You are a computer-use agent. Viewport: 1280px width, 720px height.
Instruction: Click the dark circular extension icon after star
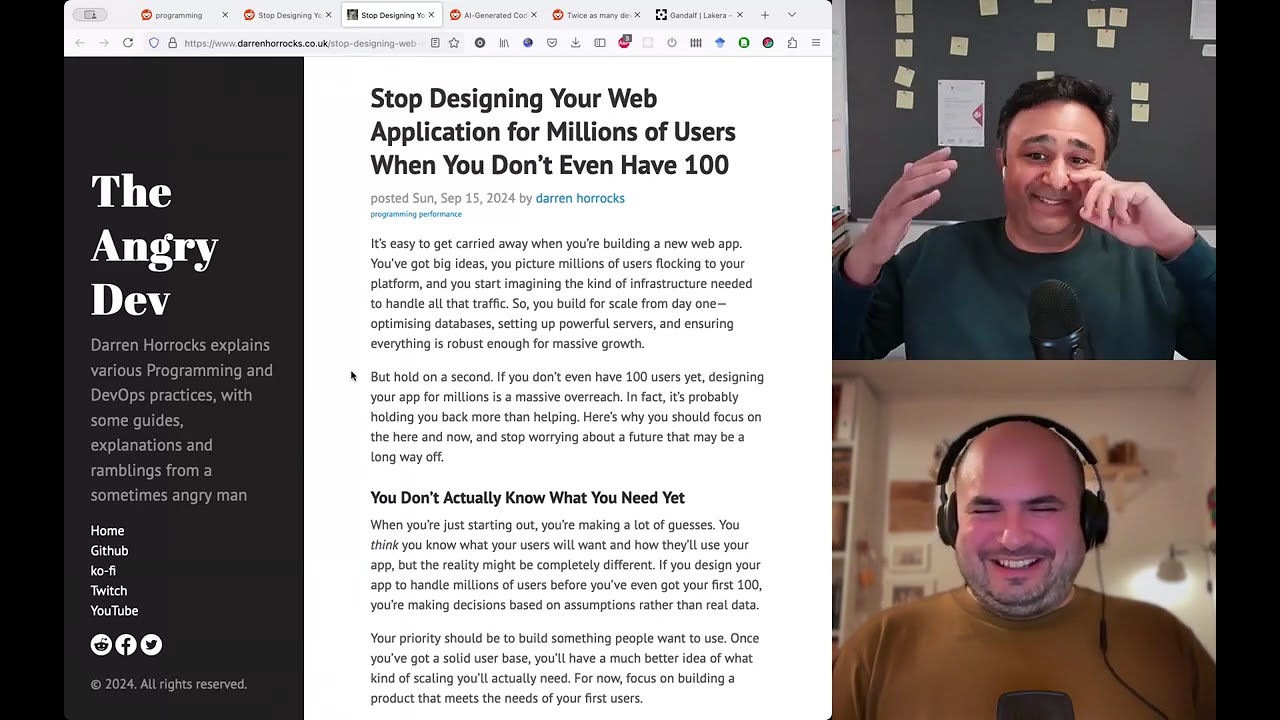tap(480, 43)
